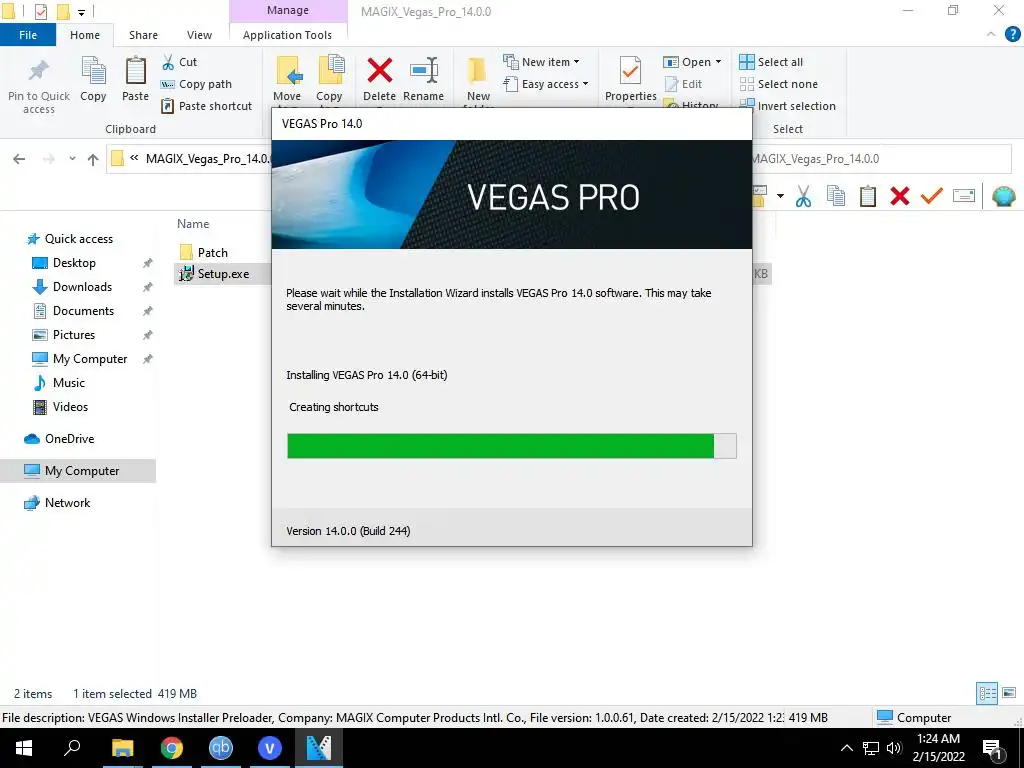This screenshot has height=768, width=1024.
Task: Click Select none in ribbon
Action: click(778, 84)
